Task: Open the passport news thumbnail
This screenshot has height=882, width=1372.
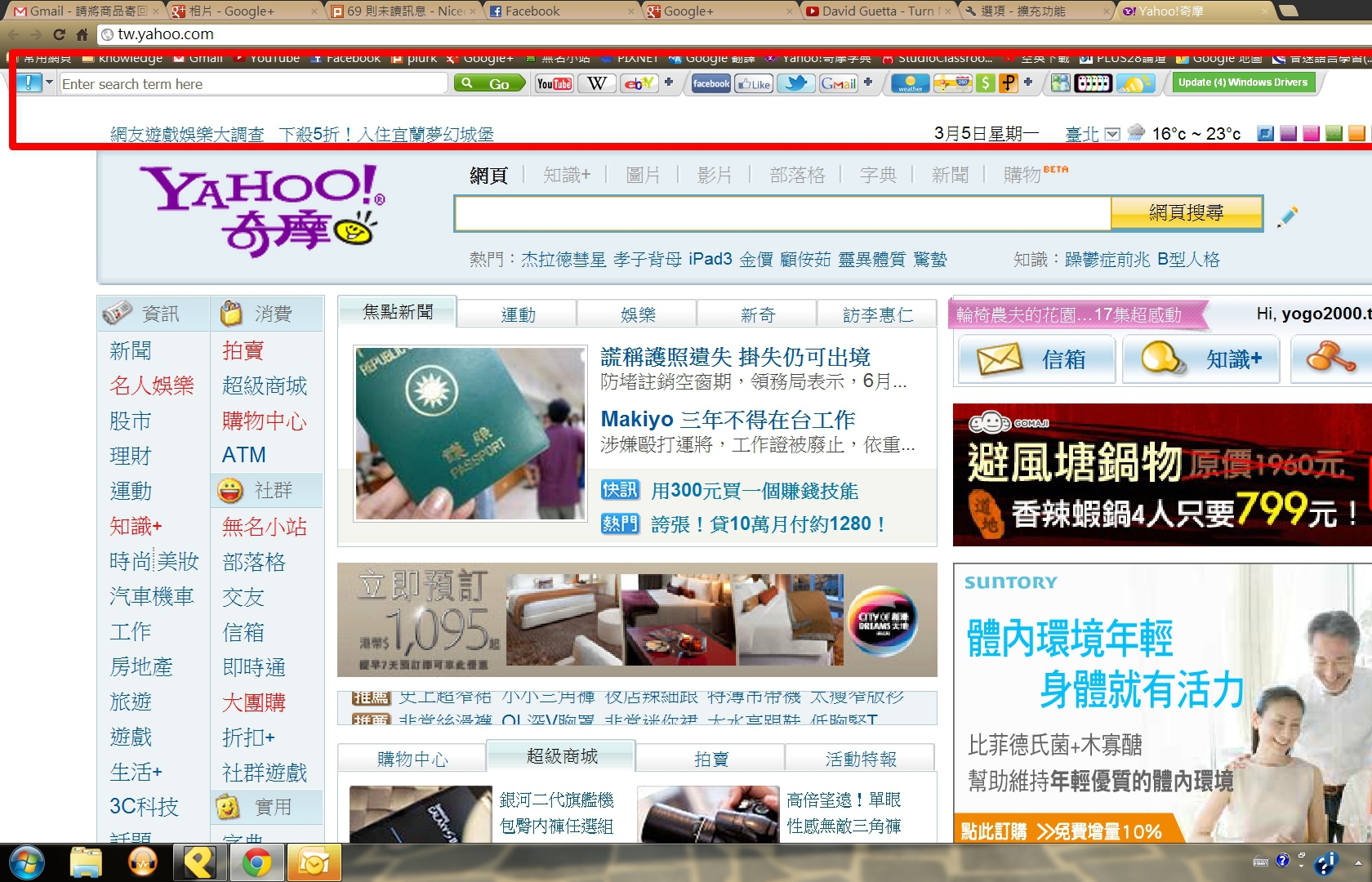Action: pyautogui.click(x=470, y=433)
